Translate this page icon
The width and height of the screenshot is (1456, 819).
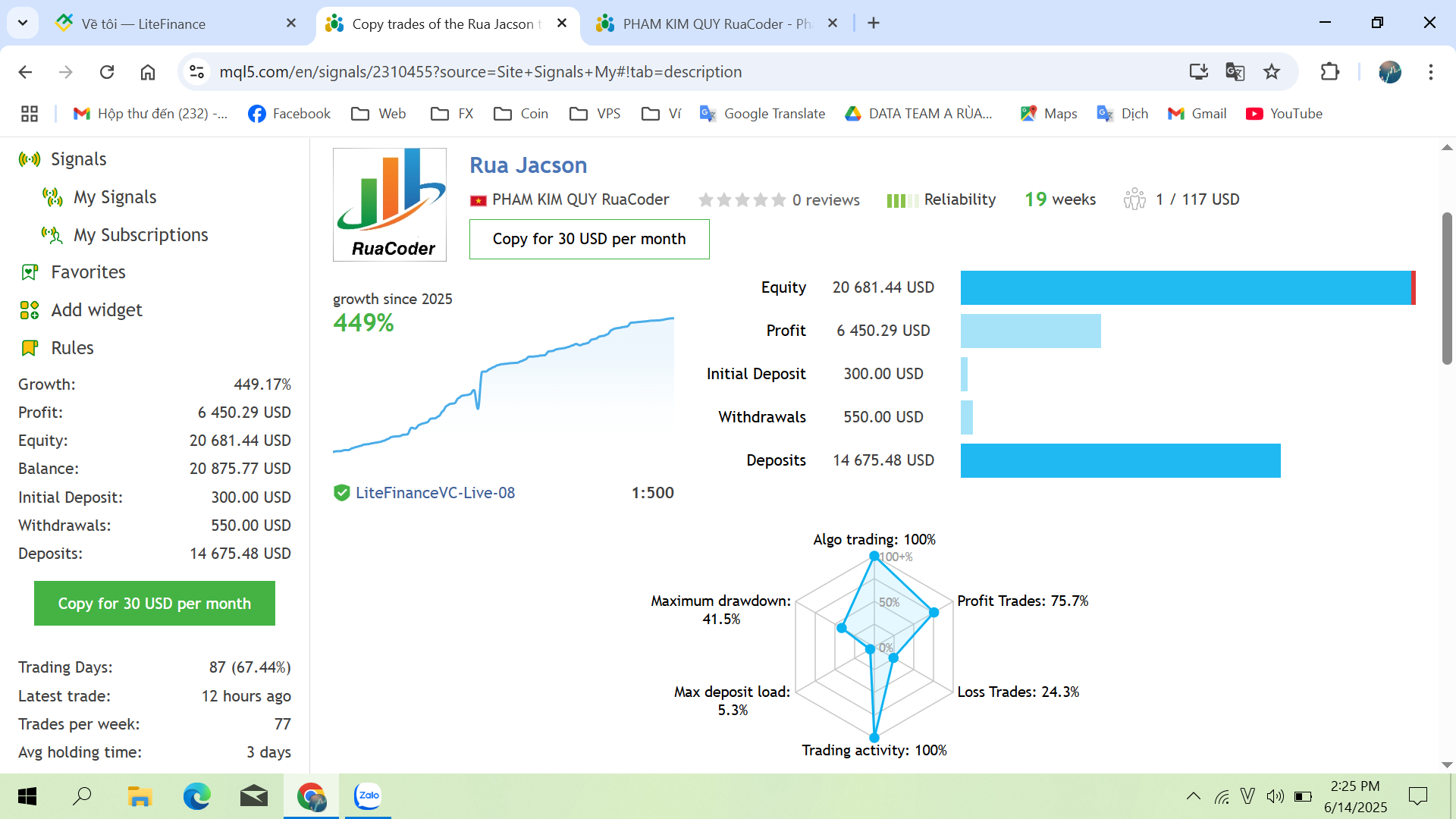(1235, 72)
